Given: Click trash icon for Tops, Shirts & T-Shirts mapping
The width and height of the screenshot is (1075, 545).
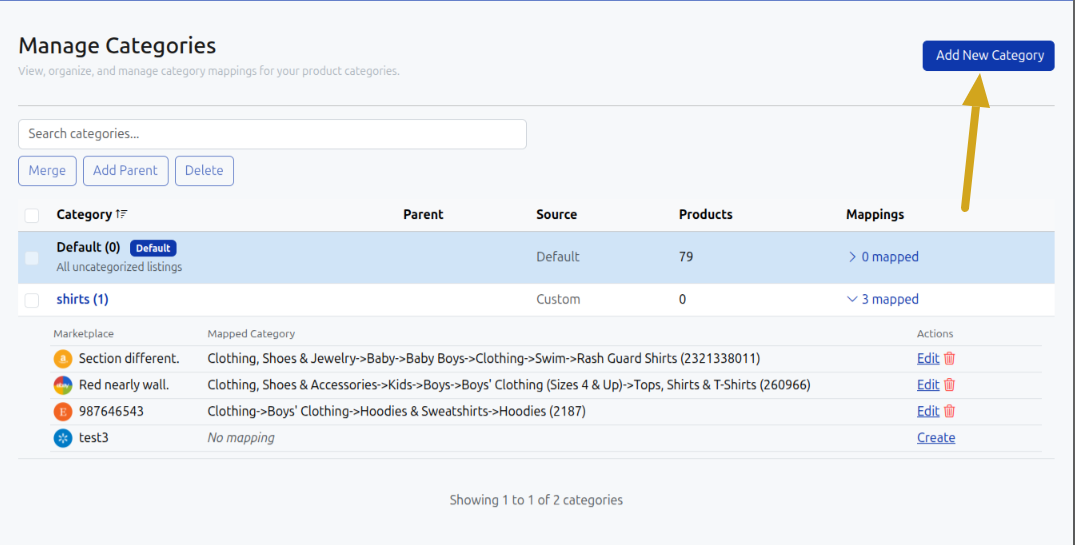Looking at the screenshot, I should click(x=950, y=385).
